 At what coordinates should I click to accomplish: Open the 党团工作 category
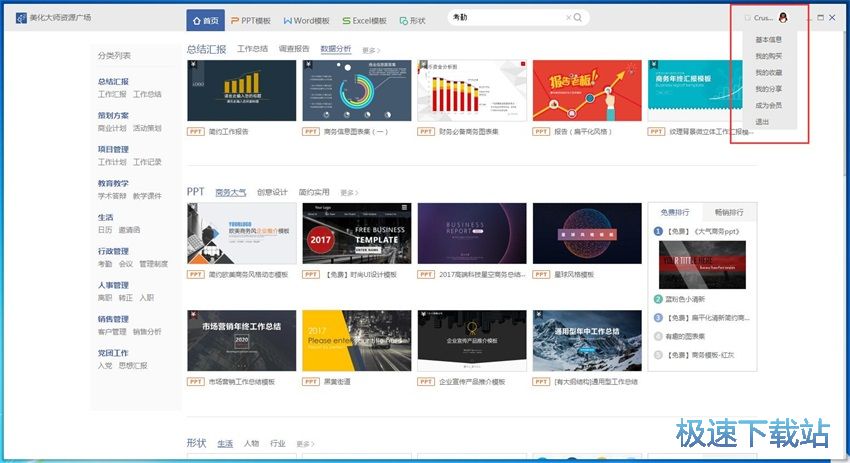coord(113,353)
